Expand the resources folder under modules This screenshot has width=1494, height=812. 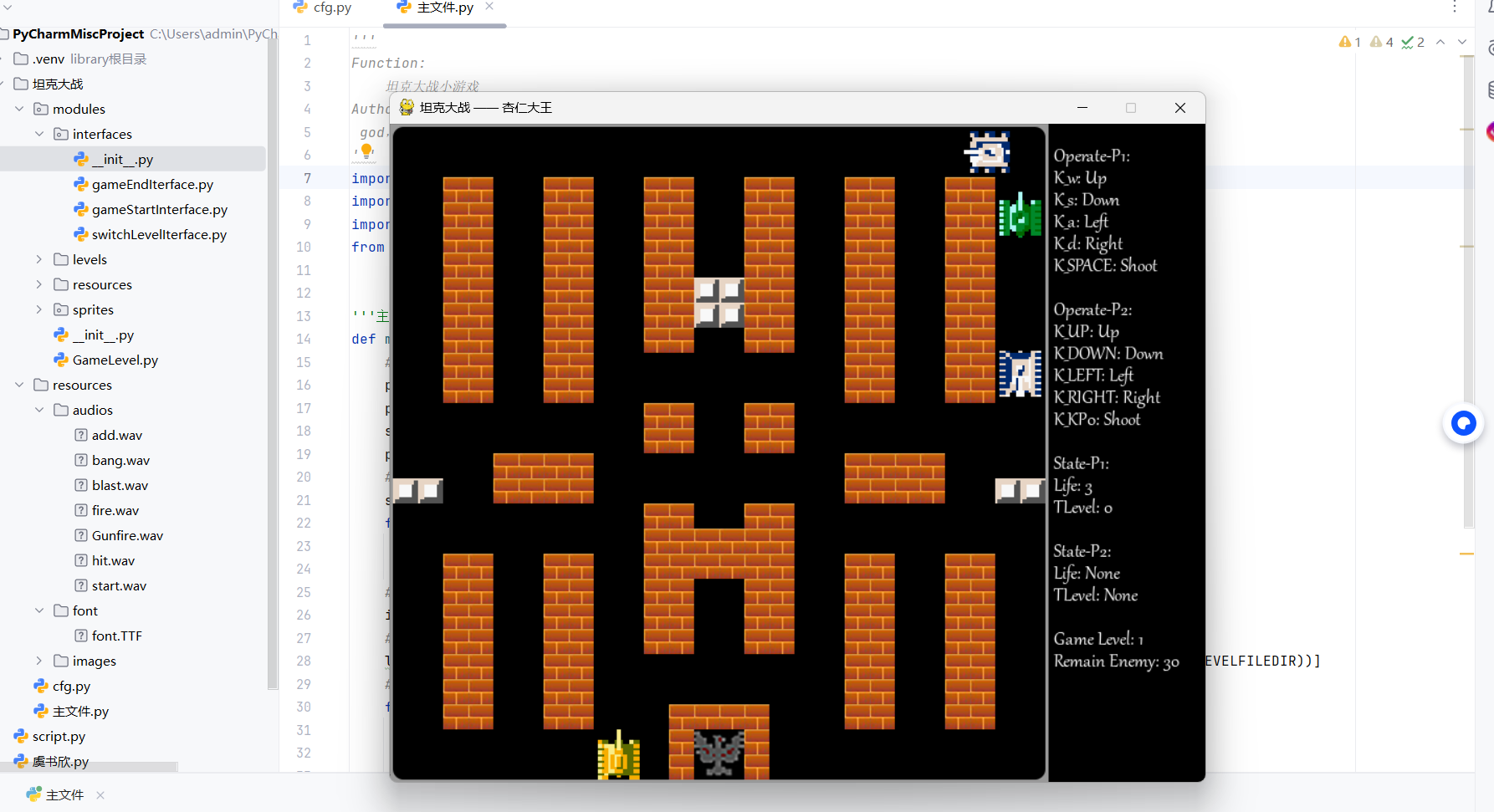(39, 284)
